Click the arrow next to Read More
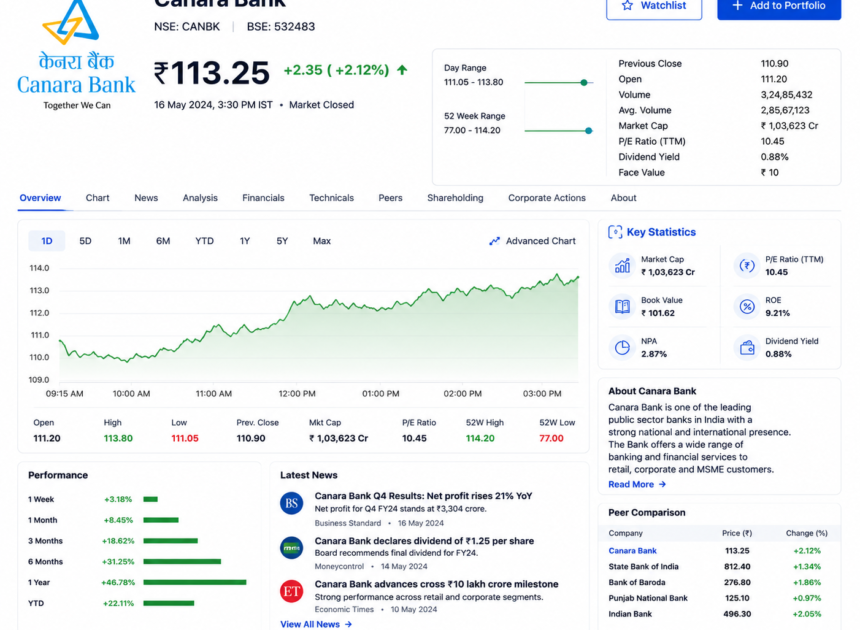This screenshot has height=630, width=860. (662, 484)
